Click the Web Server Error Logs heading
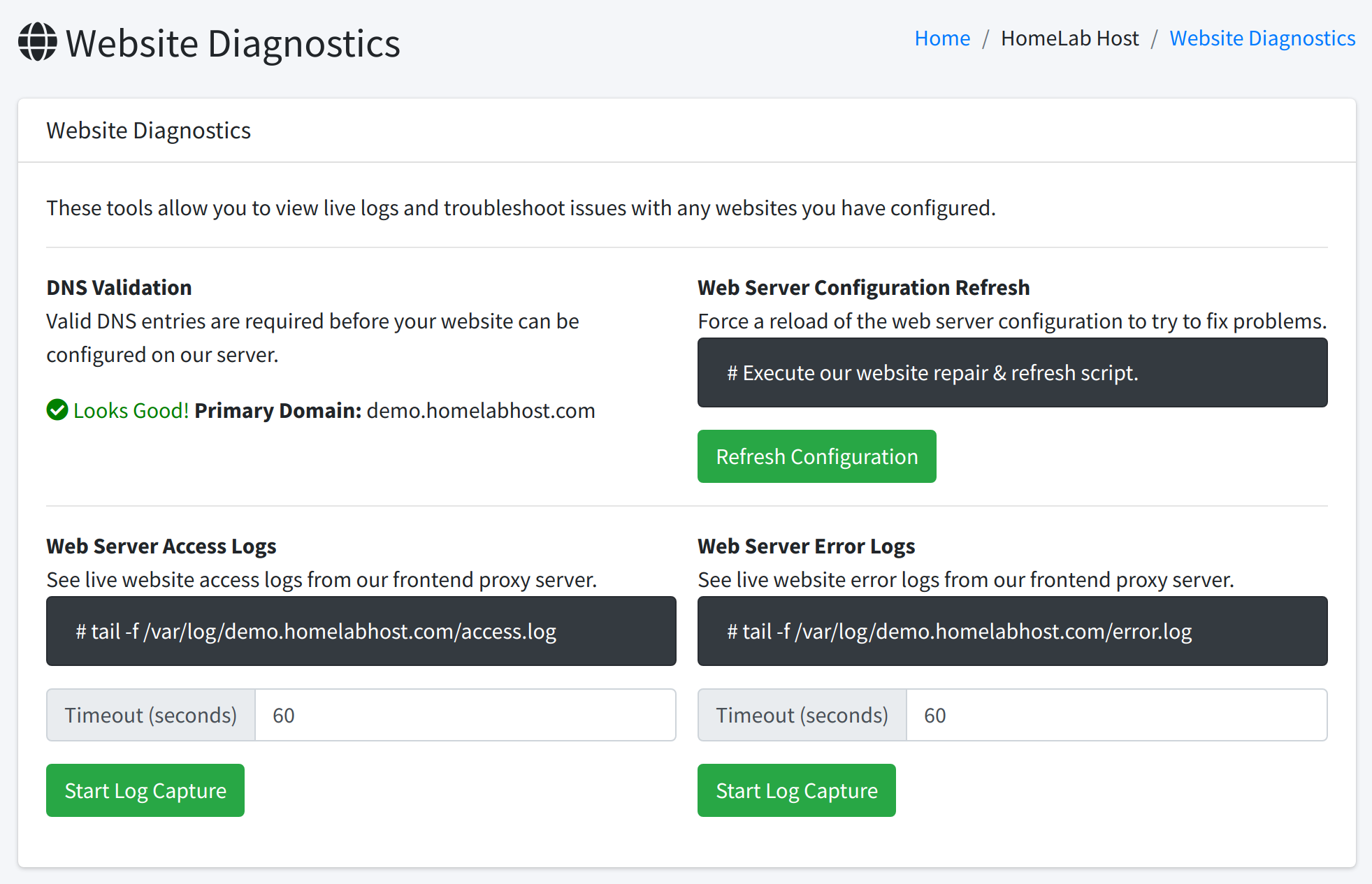Image resolution: width=1372 pixels, height=884 pixels. point(806,546)
